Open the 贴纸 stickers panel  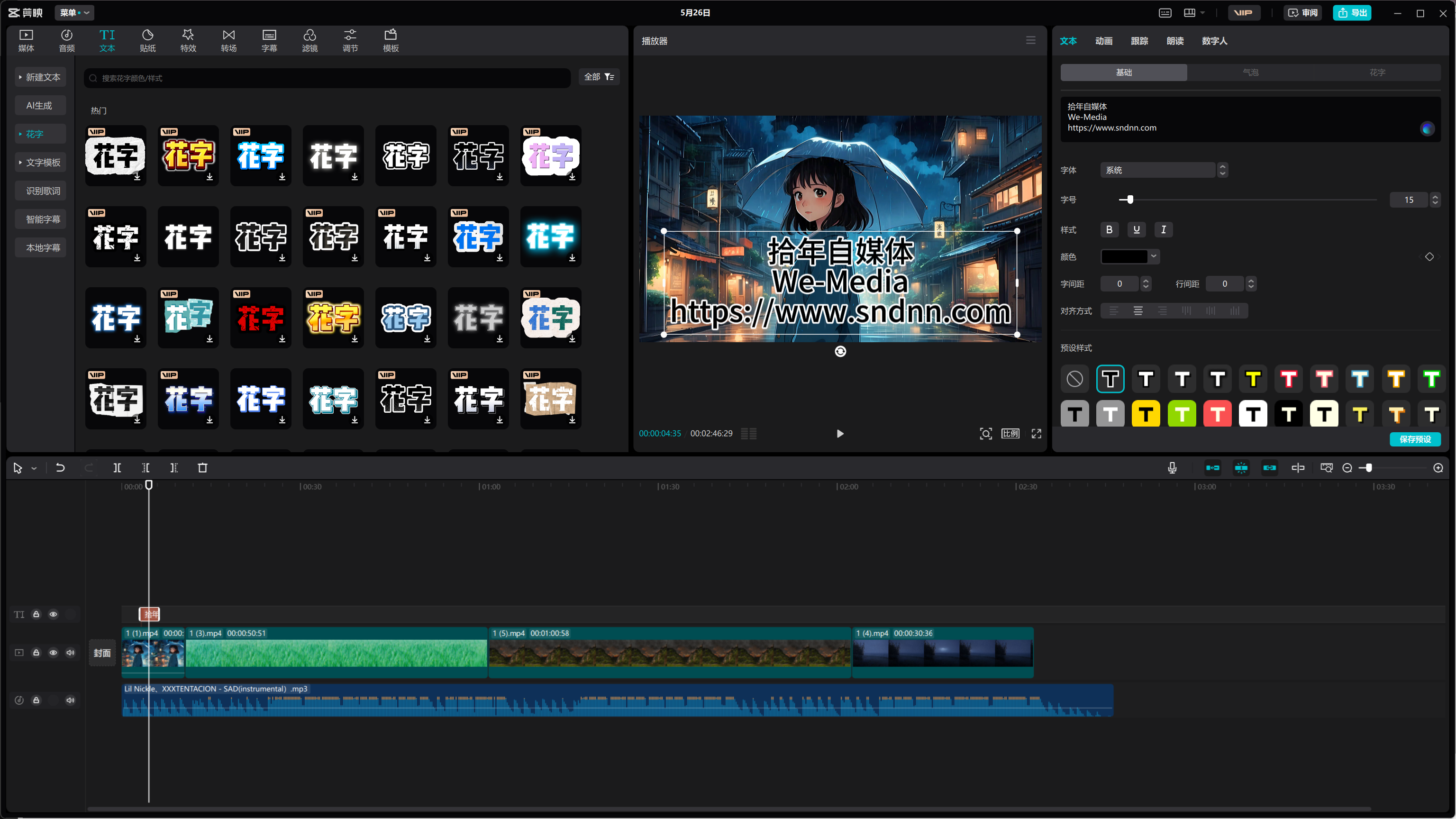[147, 41]
